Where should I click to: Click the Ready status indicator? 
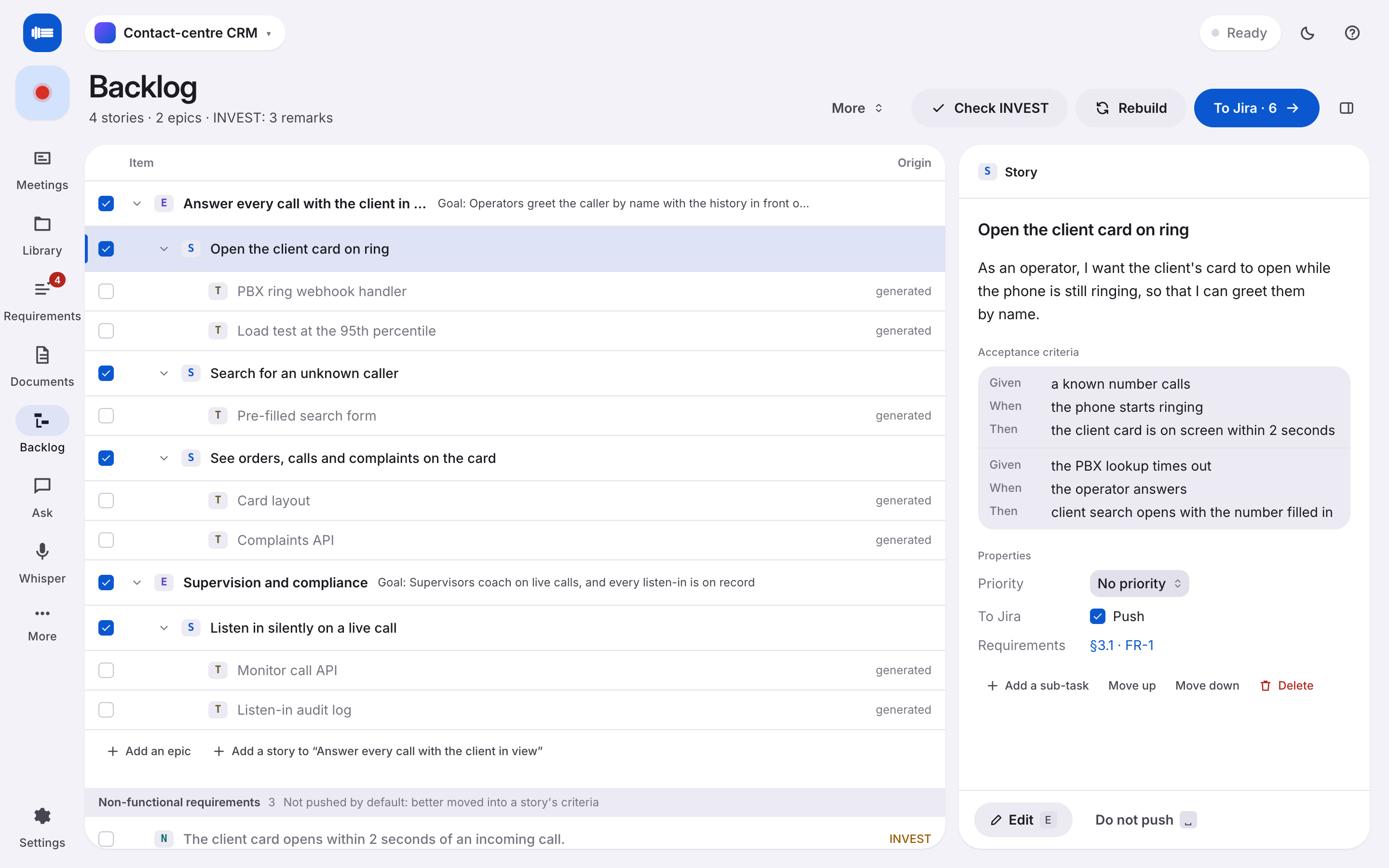point(1240,33)
